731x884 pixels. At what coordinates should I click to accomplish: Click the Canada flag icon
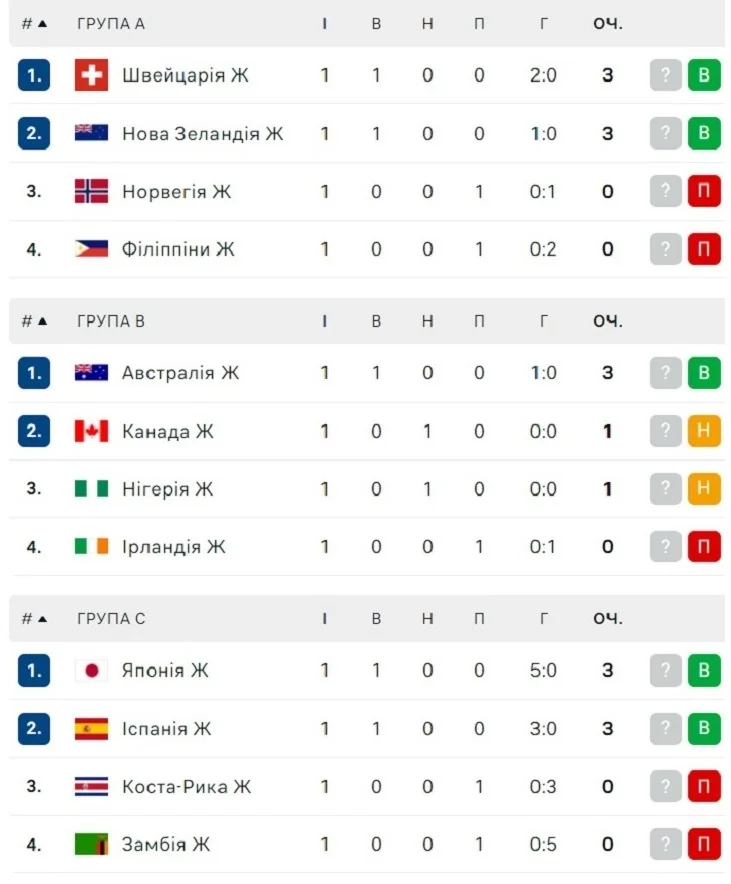click(91, 431)
